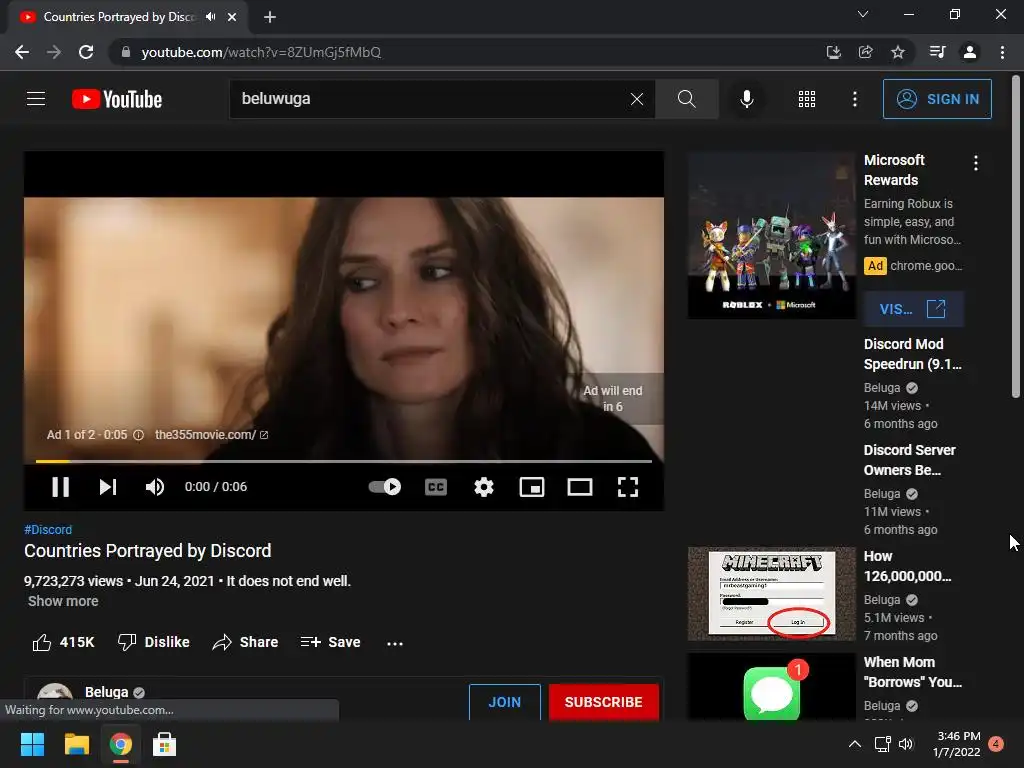Open File Explorer from taskbar

click(x=76, y=744)
